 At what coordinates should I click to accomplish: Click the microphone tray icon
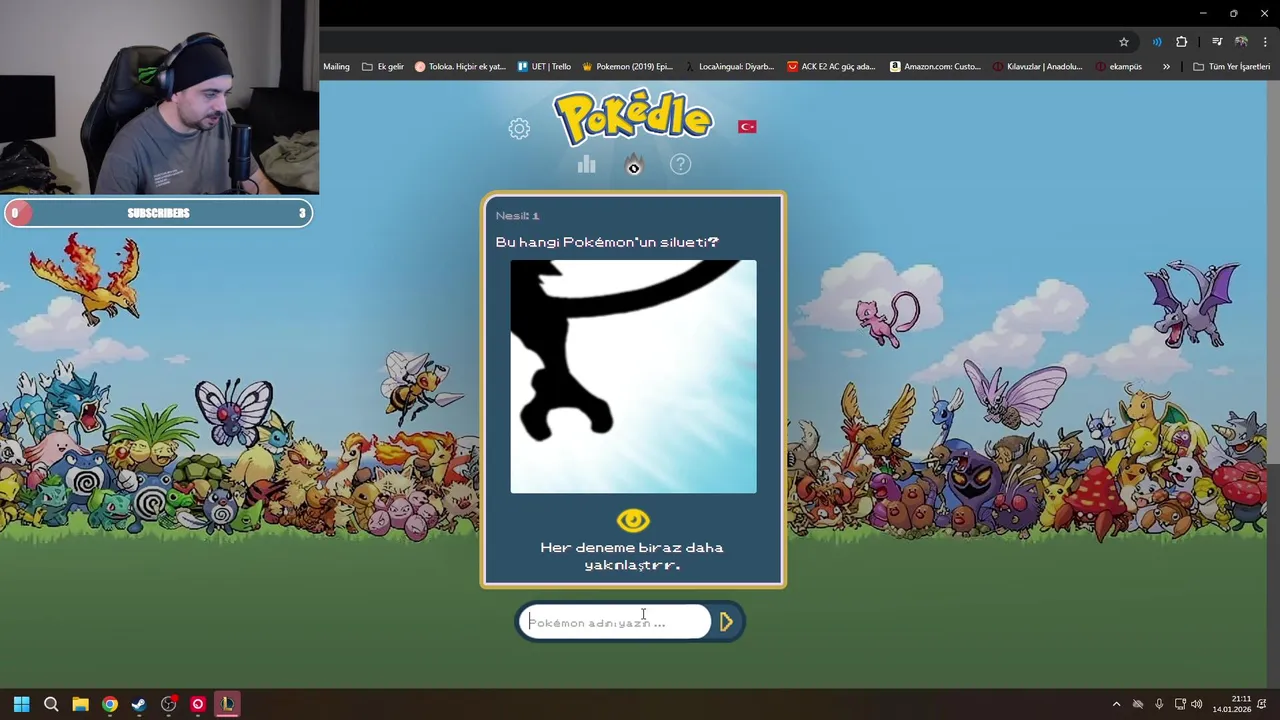pyautogui.click(x=1159, y=704)
